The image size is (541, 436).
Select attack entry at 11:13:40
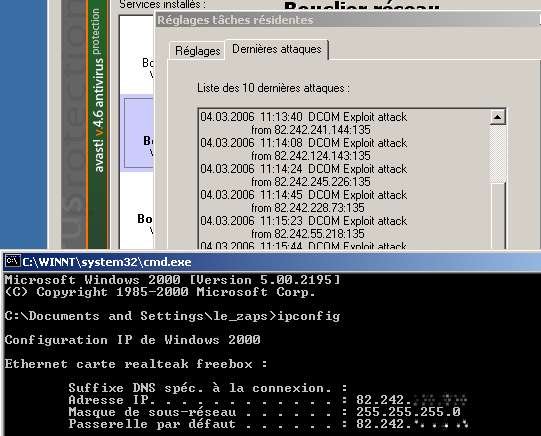tap(304, 117)
